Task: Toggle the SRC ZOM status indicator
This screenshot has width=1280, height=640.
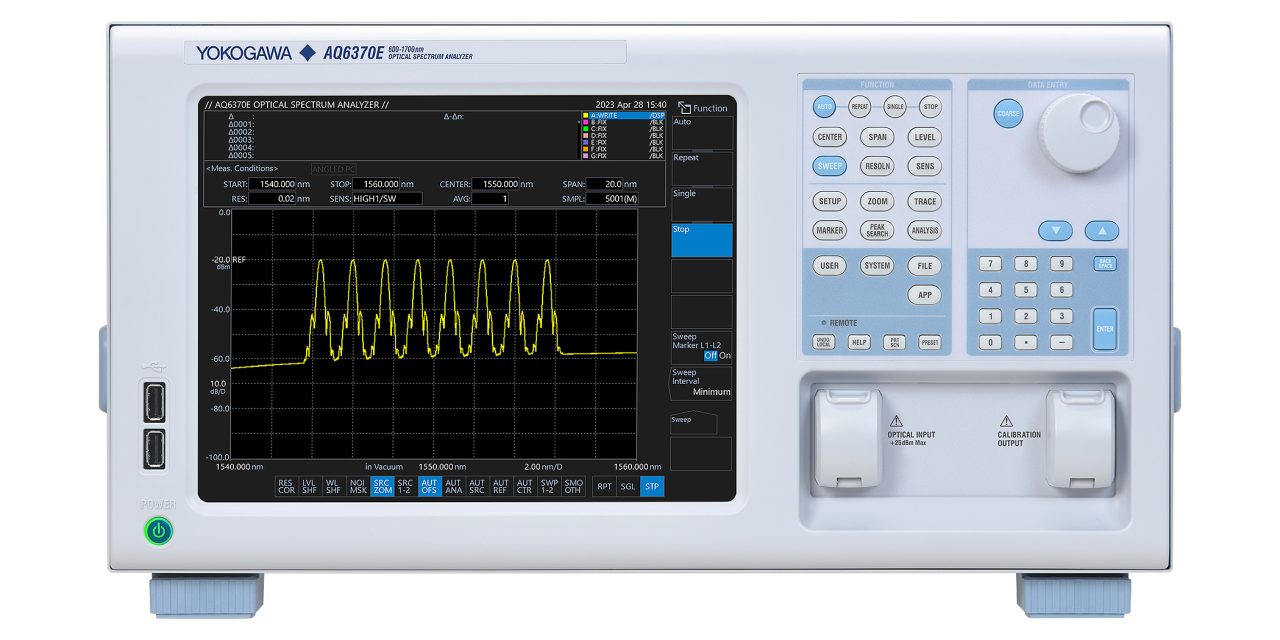Action: [382, 487]
